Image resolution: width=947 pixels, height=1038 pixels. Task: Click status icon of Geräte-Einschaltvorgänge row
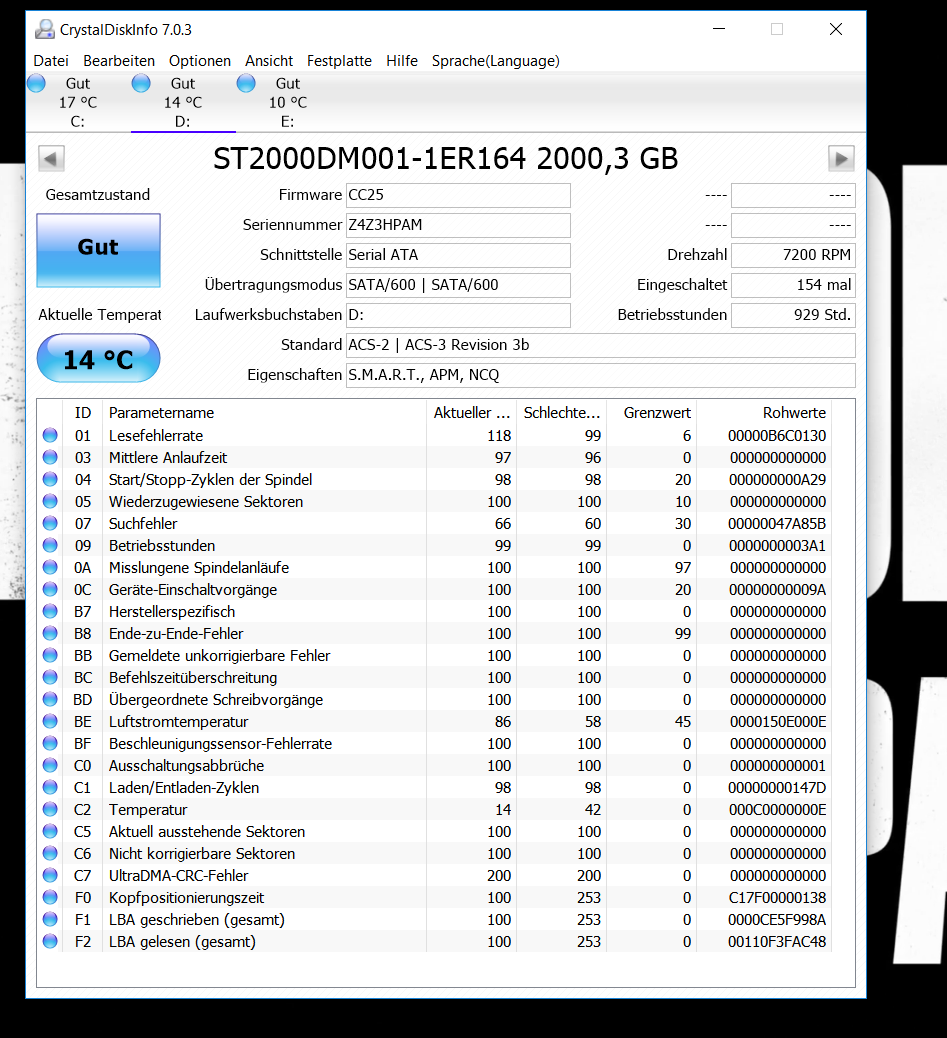click(50, 589)
